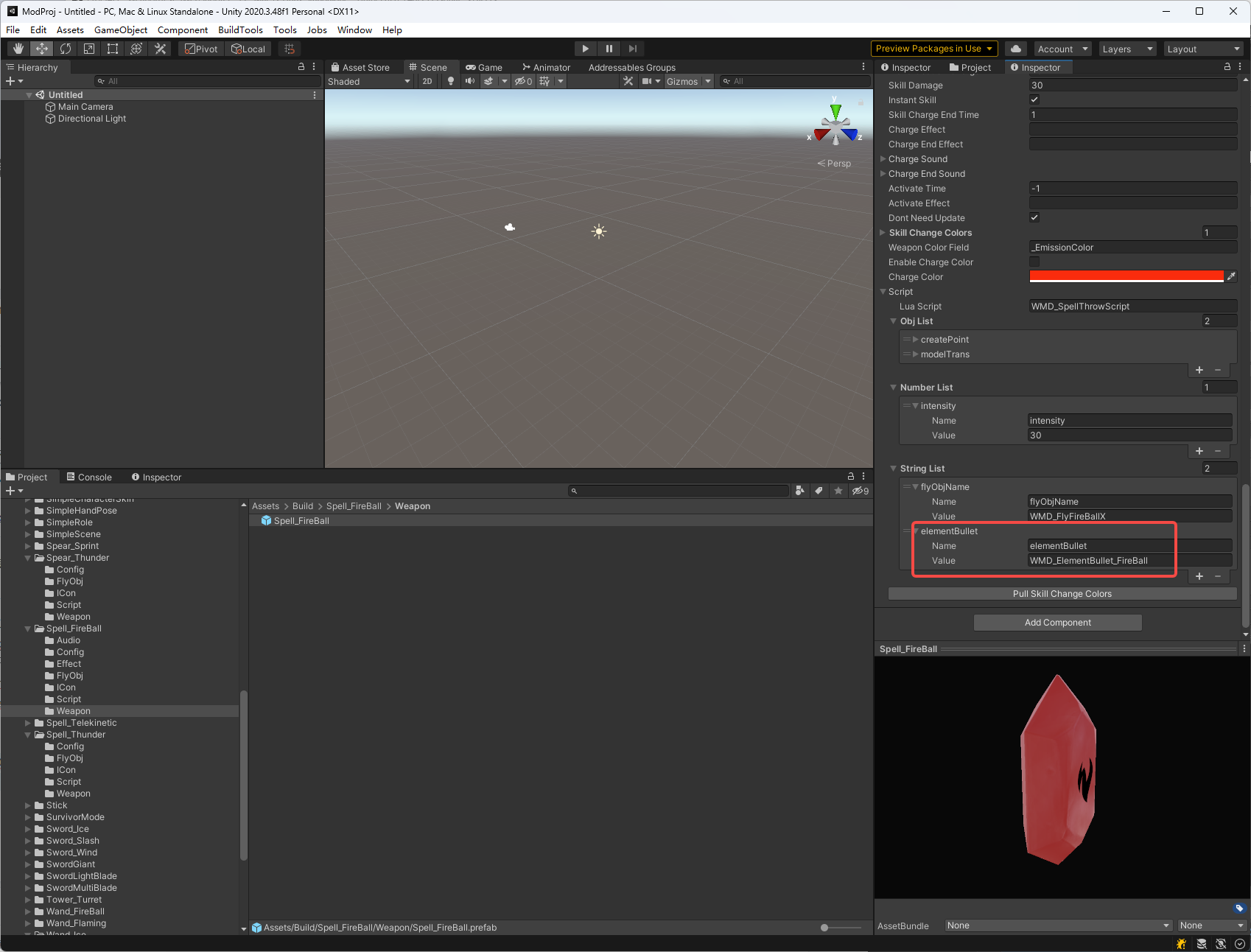Viewport: 1251px width, 952px height.
Task: Remove entry from Number List
Action: (1218, 451)
